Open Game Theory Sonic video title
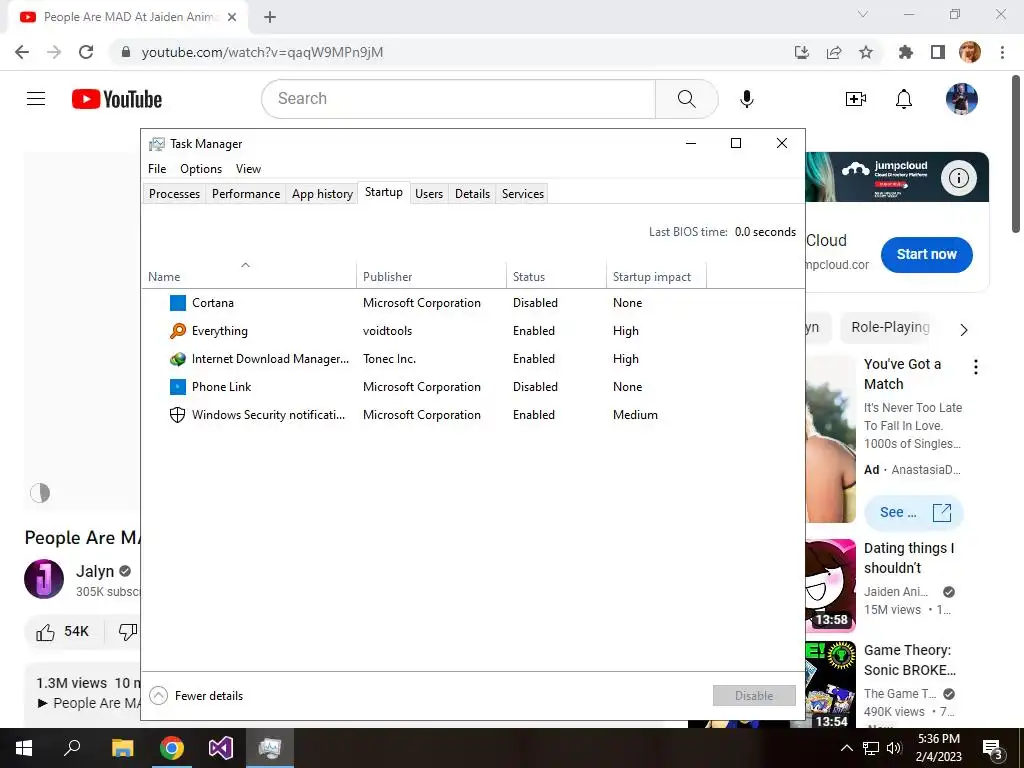1024x768 pixels. 909,660
